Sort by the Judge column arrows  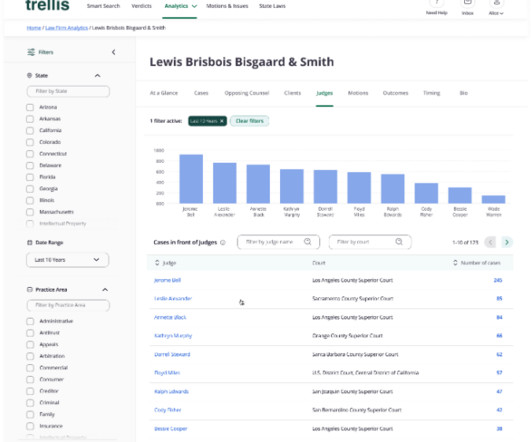[157, 263]
